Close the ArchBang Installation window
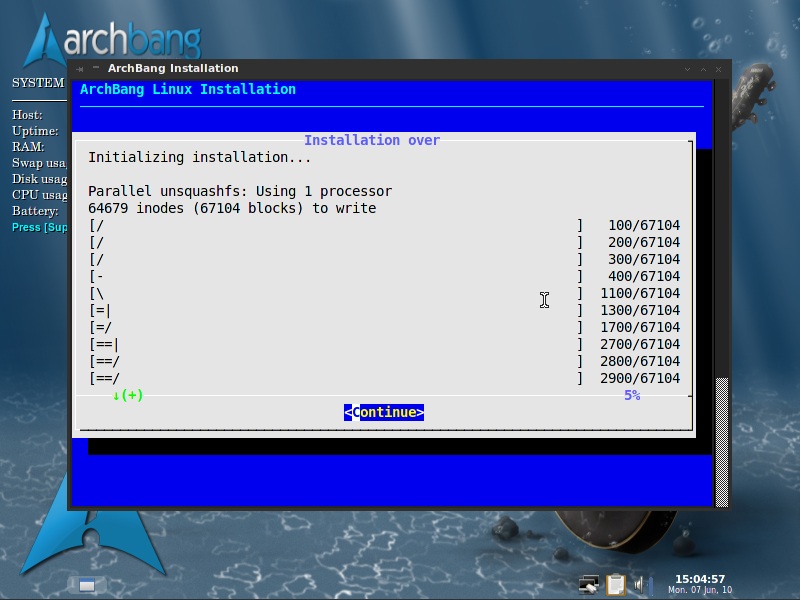The width and height of the screenshot is (800, 600). coord(718,69)
